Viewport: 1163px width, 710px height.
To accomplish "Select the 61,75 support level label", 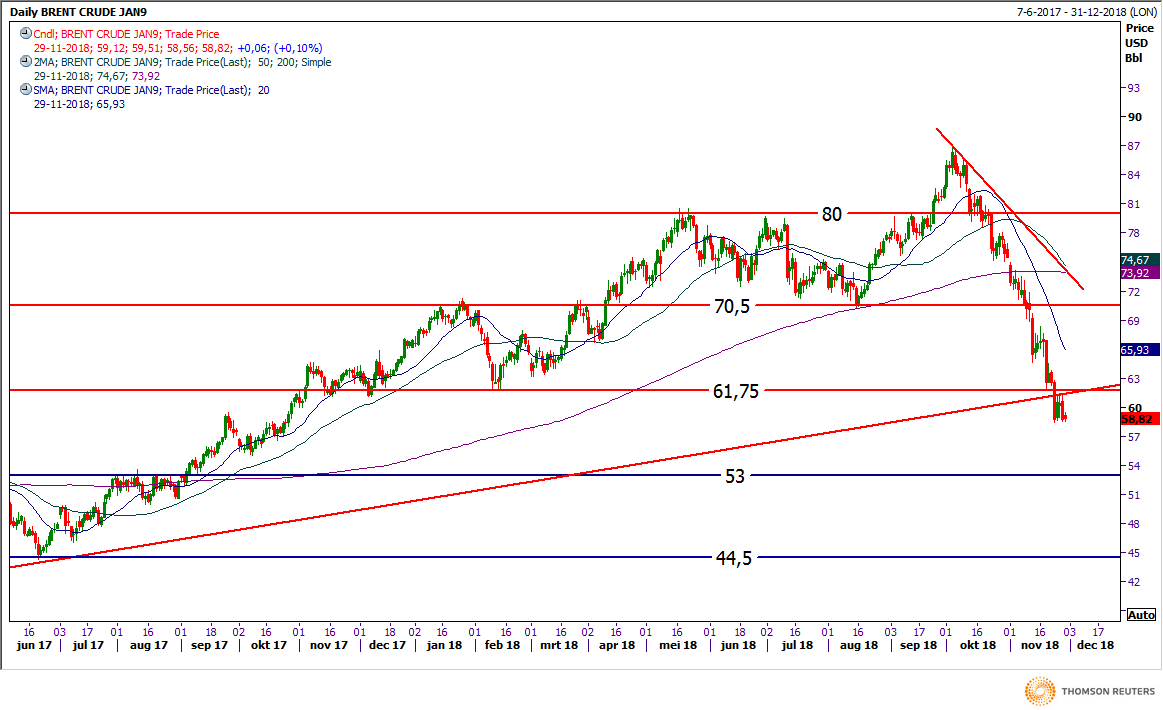I will point(735,392).
